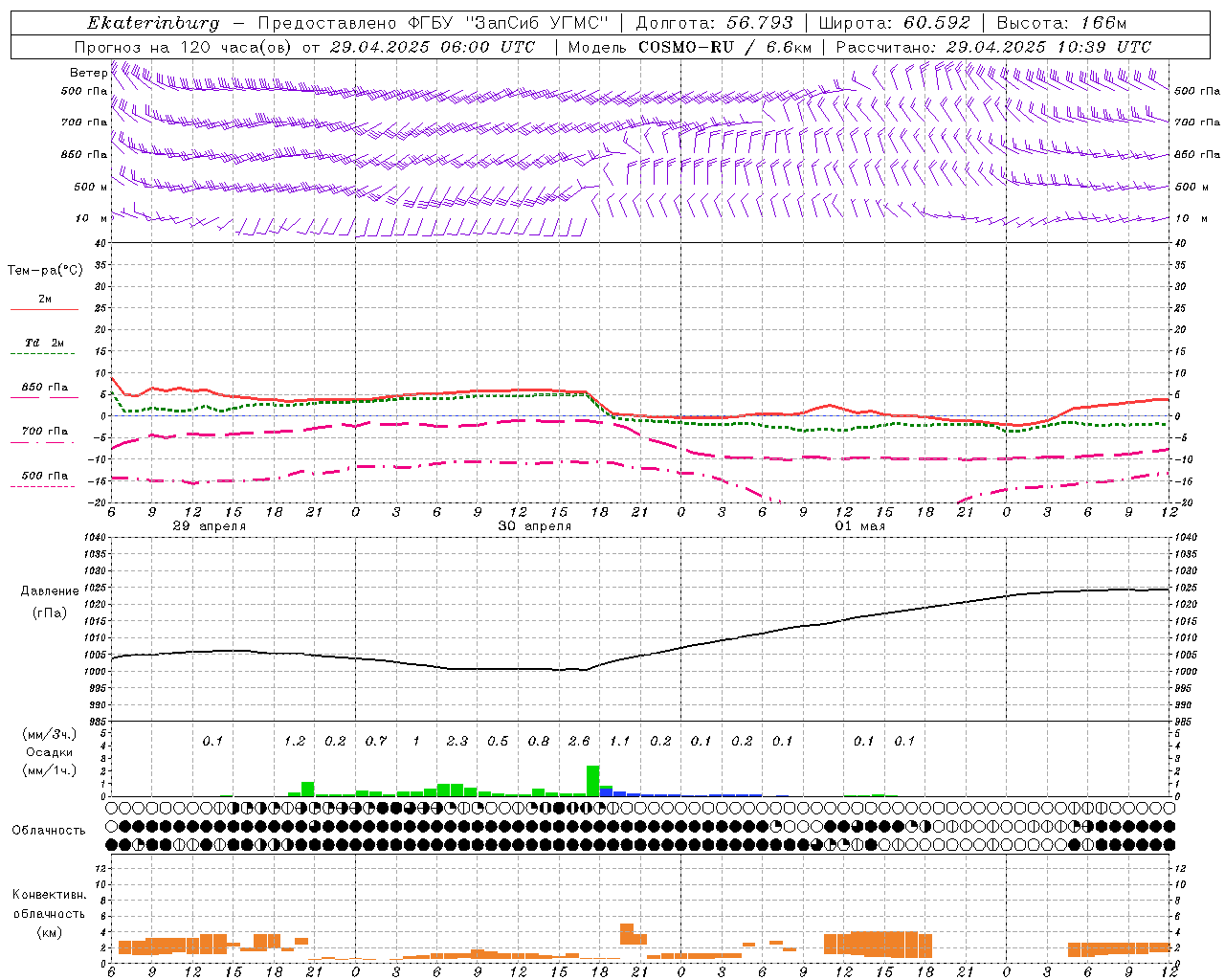
Task: Click the 'Осадки' precipitation label
Action: [x=49, y=753]
